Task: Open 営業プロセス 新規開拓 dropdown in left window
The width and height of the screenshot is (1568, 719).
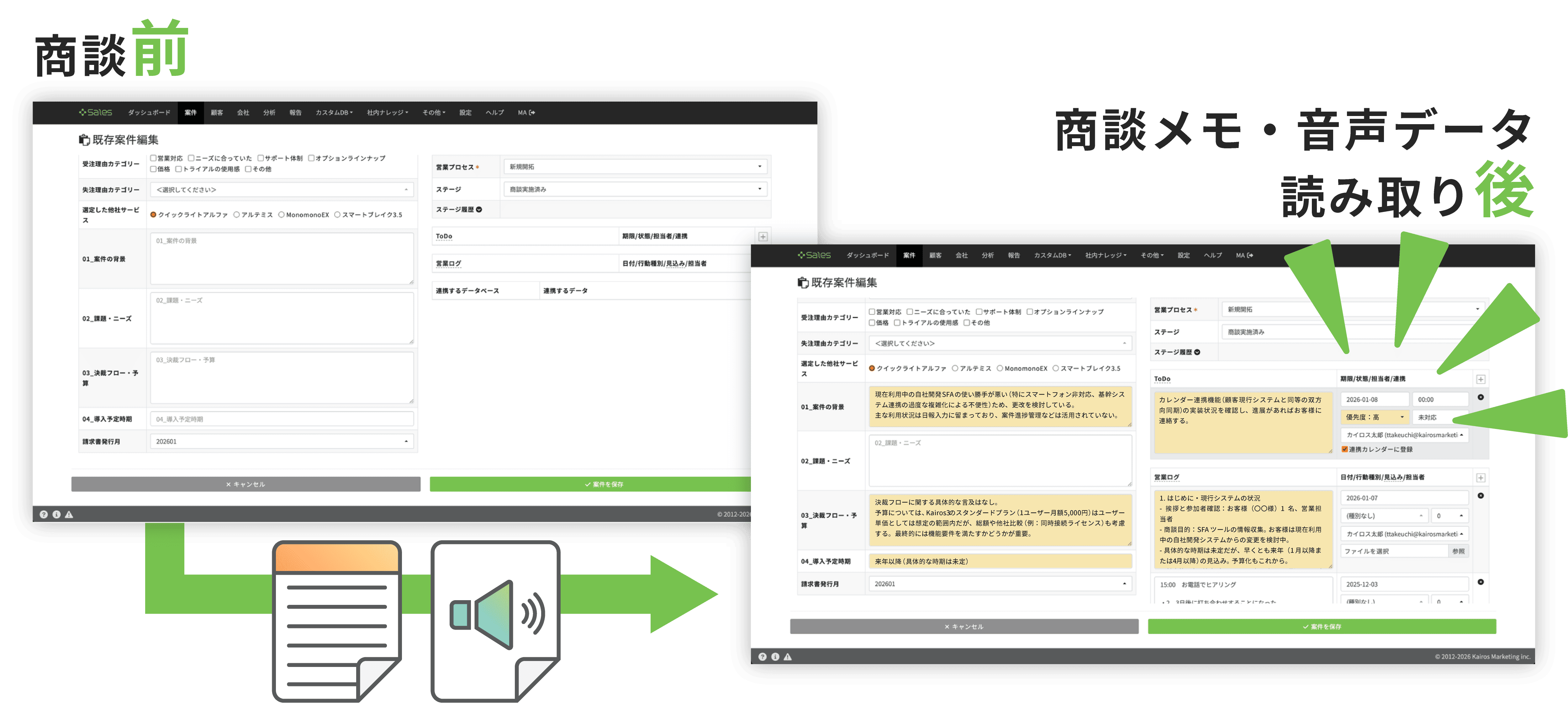Action: (x=635, y=167)
